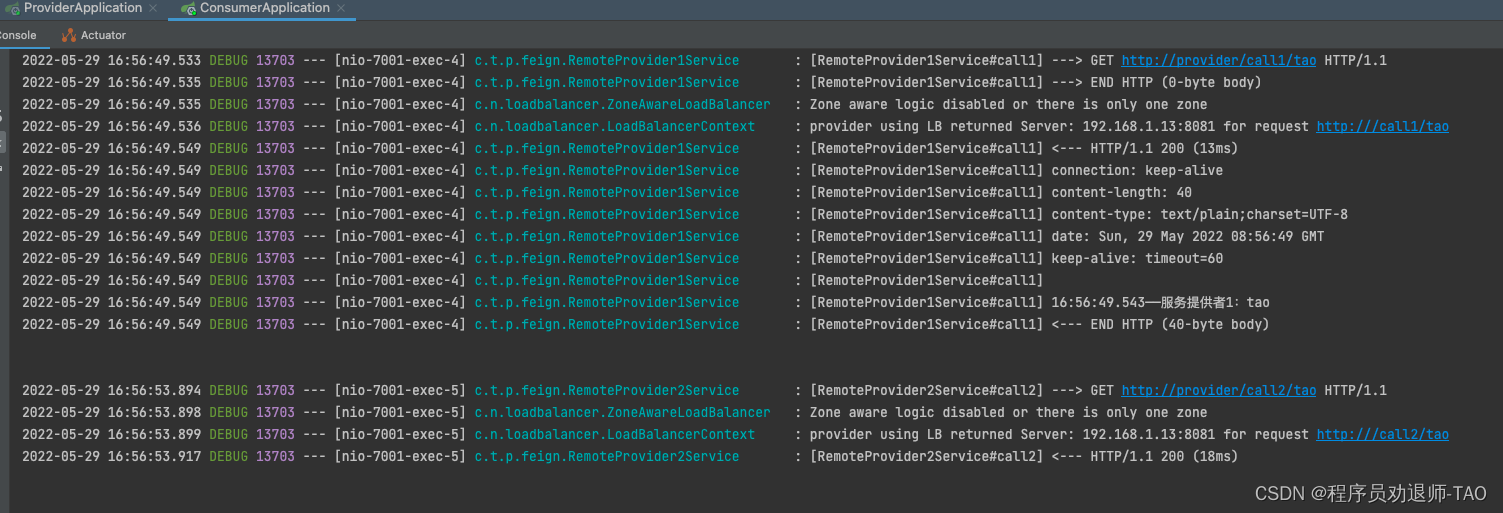Click the 'connection: keep-alive' log text
Image resolution: width=1503 pixels, height=513 pixels.
click(1137, 170)
